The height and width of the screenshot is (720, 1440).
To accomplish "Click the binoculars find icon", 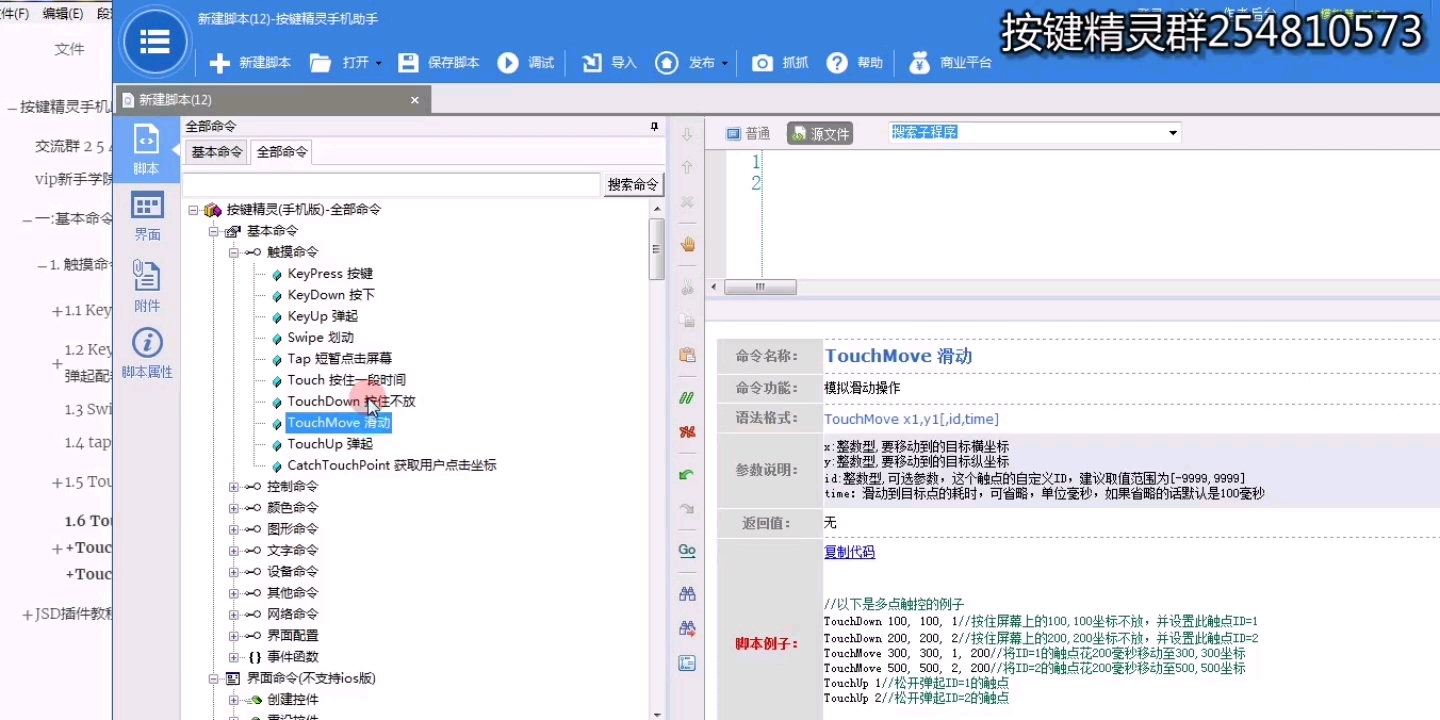I will tap(687, 594).
